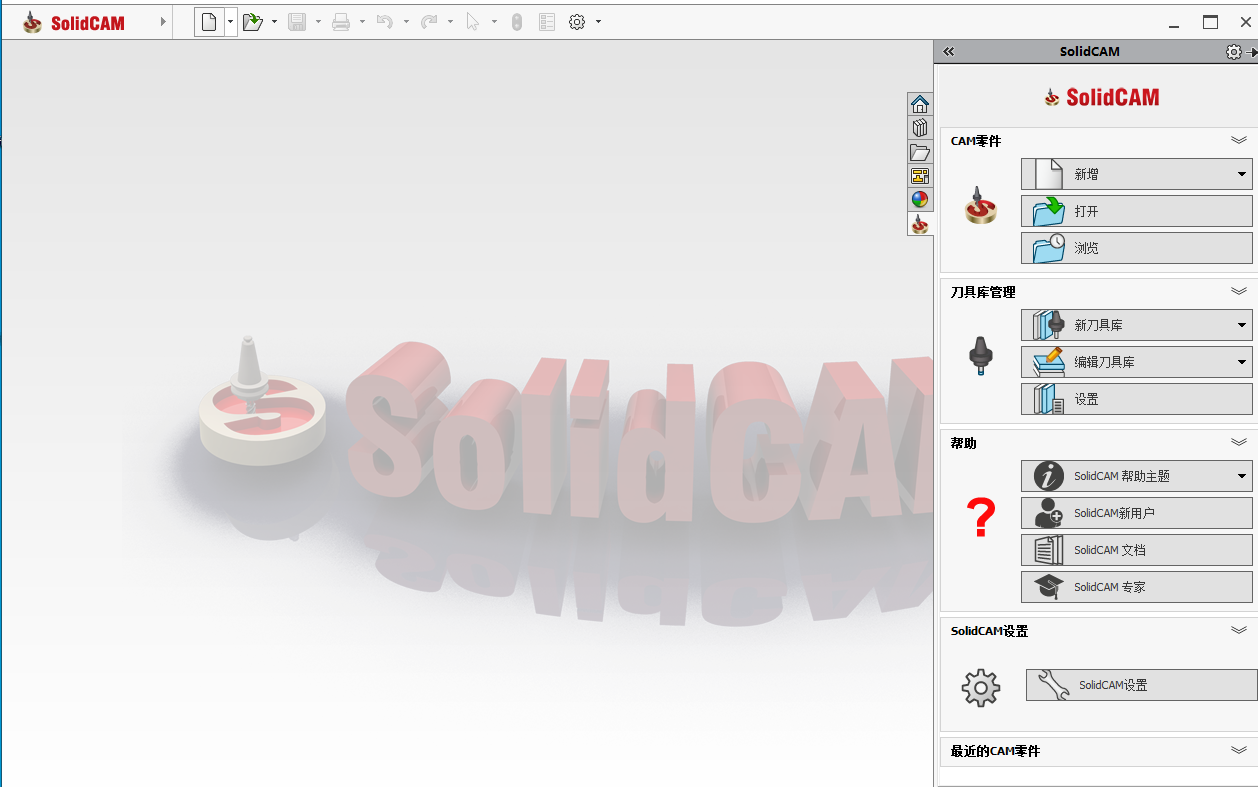
Task: Choose the Select cursor tool icon
Action: pyautogui.click(x=473, y=22)
